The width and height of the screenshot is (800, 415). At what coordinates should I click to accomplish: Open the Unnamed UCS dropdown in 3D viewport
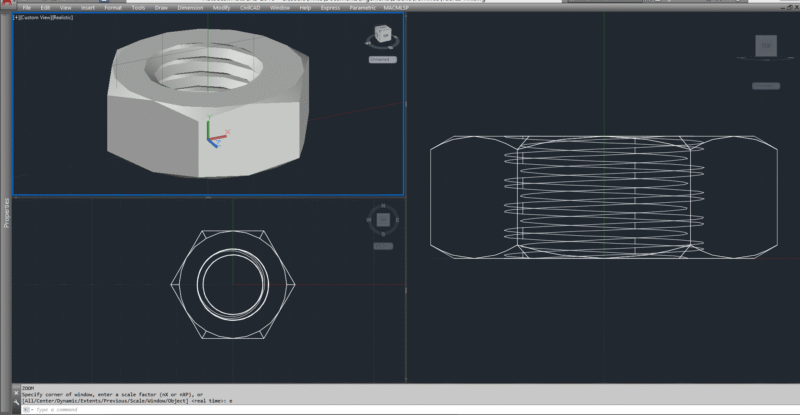pyautogui.click(x=383, y=60)
